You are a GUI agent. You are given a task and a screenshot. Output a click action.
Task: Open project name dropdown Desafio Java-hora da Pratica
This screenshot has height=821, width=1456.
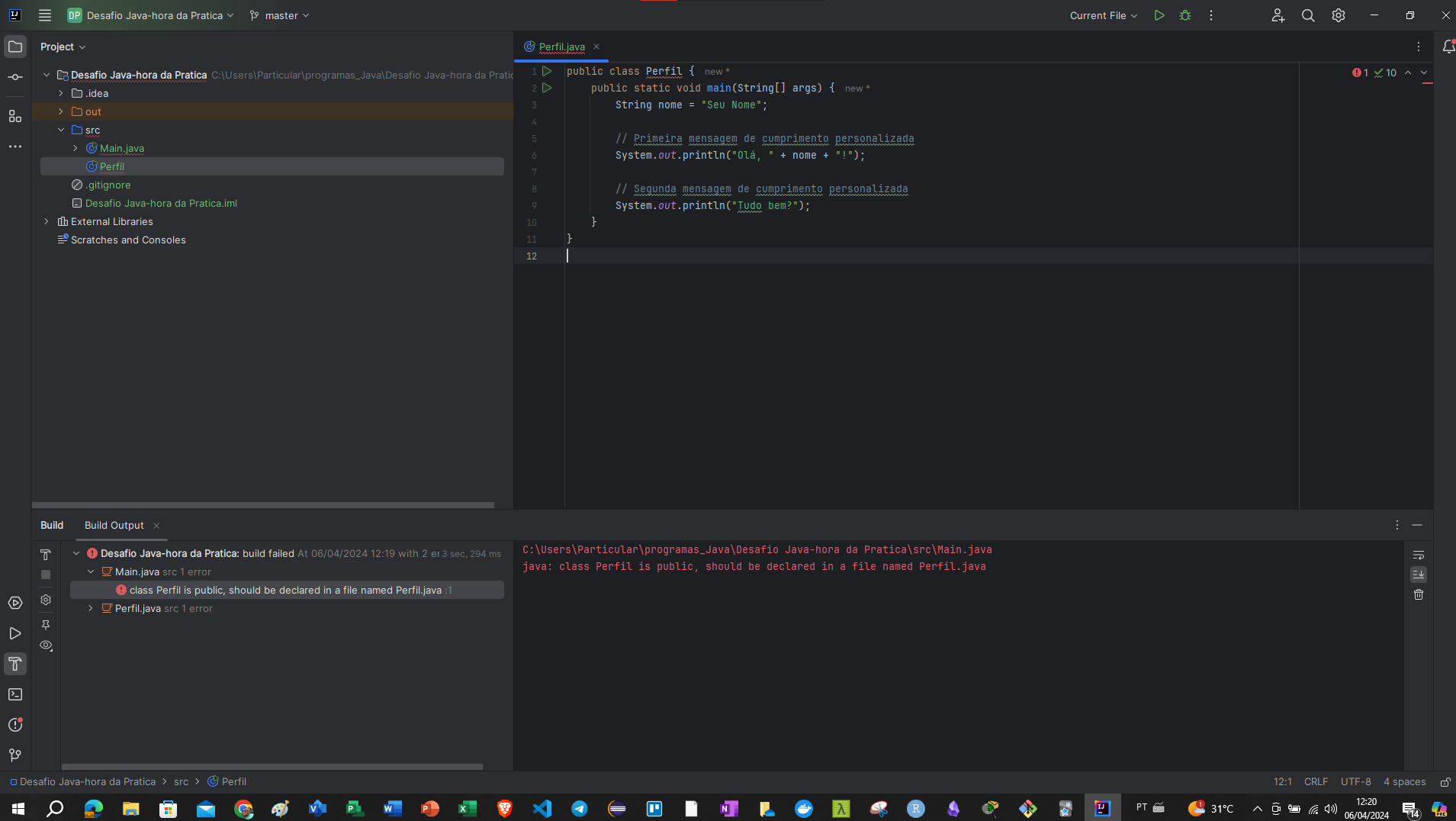[151, 15]
